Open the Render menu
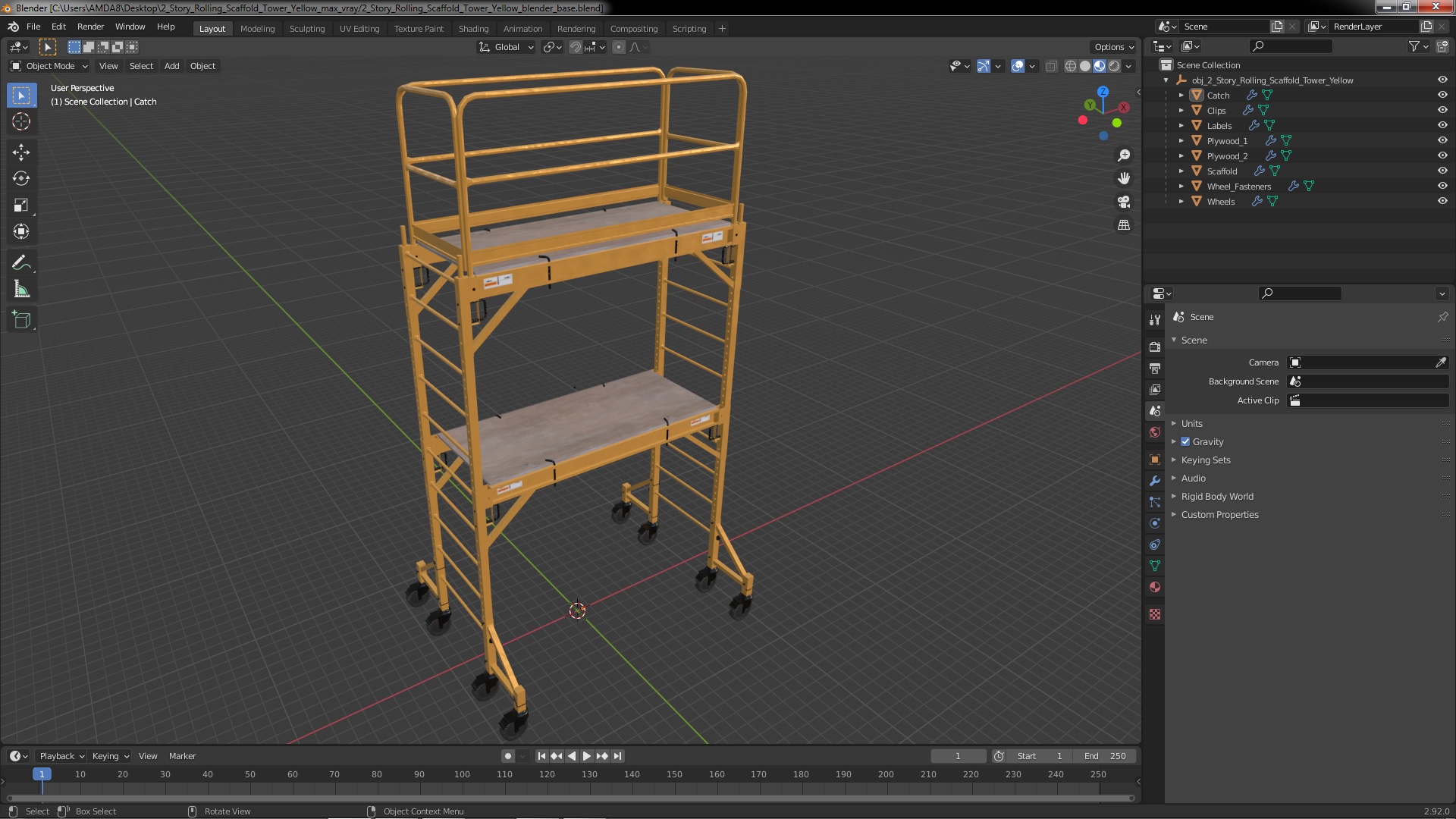The height and width of the screenshot is (819, 1456). tap(90, 27)
